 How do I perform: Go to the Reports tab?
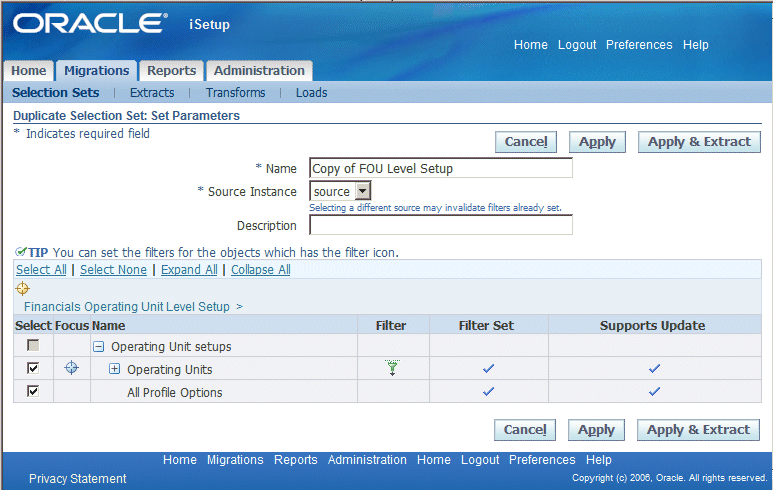pos(172,70)
